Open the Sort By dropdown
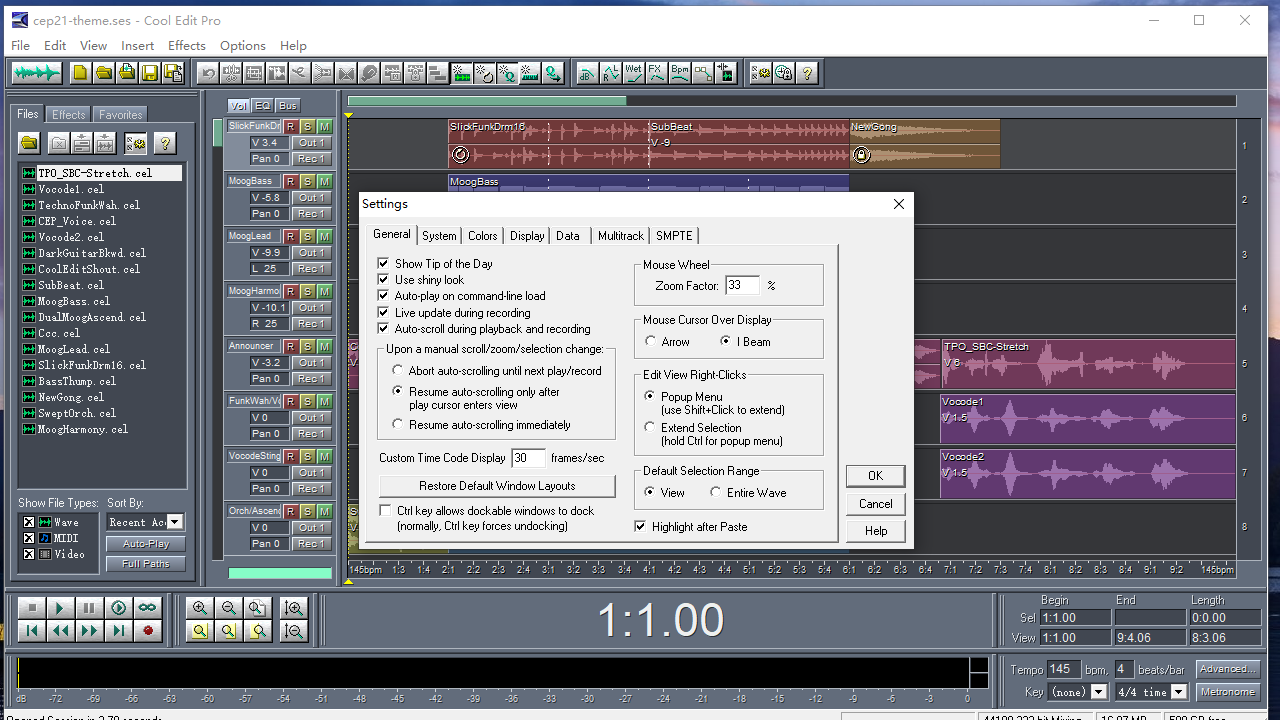Viewport: 1280px width, 720px height. pos(175,522)
